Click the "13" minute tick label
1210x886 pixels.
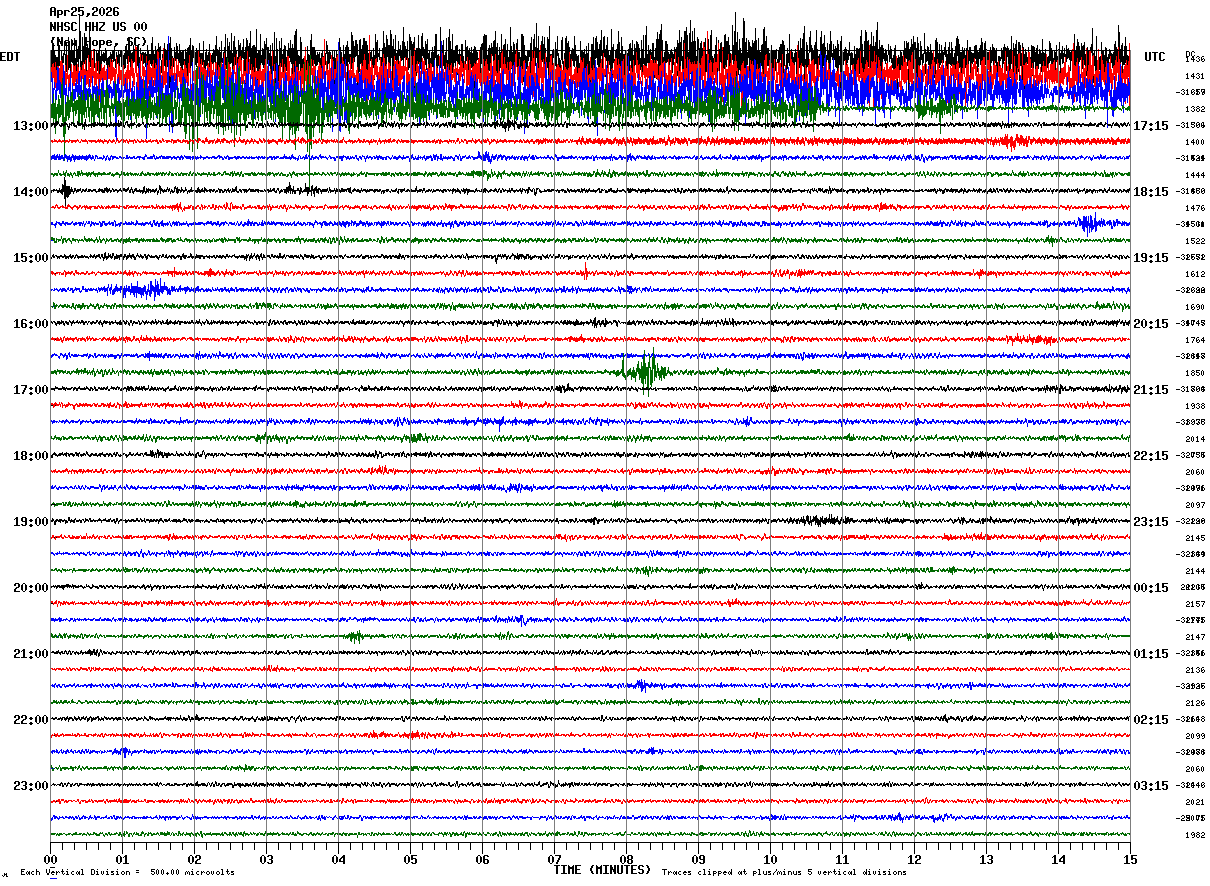click(x=986, y=860)
